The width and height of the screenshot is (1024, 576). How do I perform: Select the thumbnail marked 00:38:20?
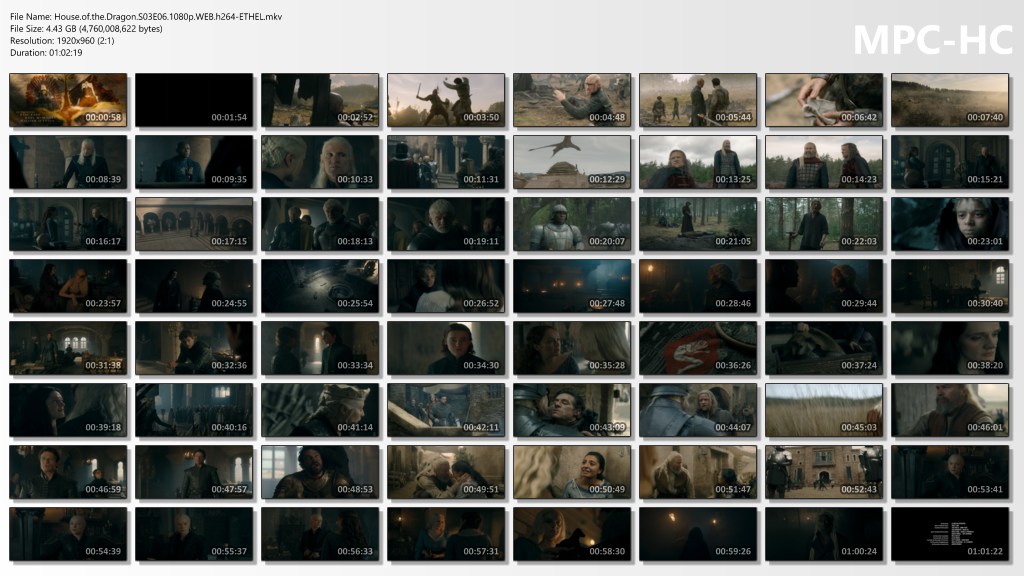(950, 348)
